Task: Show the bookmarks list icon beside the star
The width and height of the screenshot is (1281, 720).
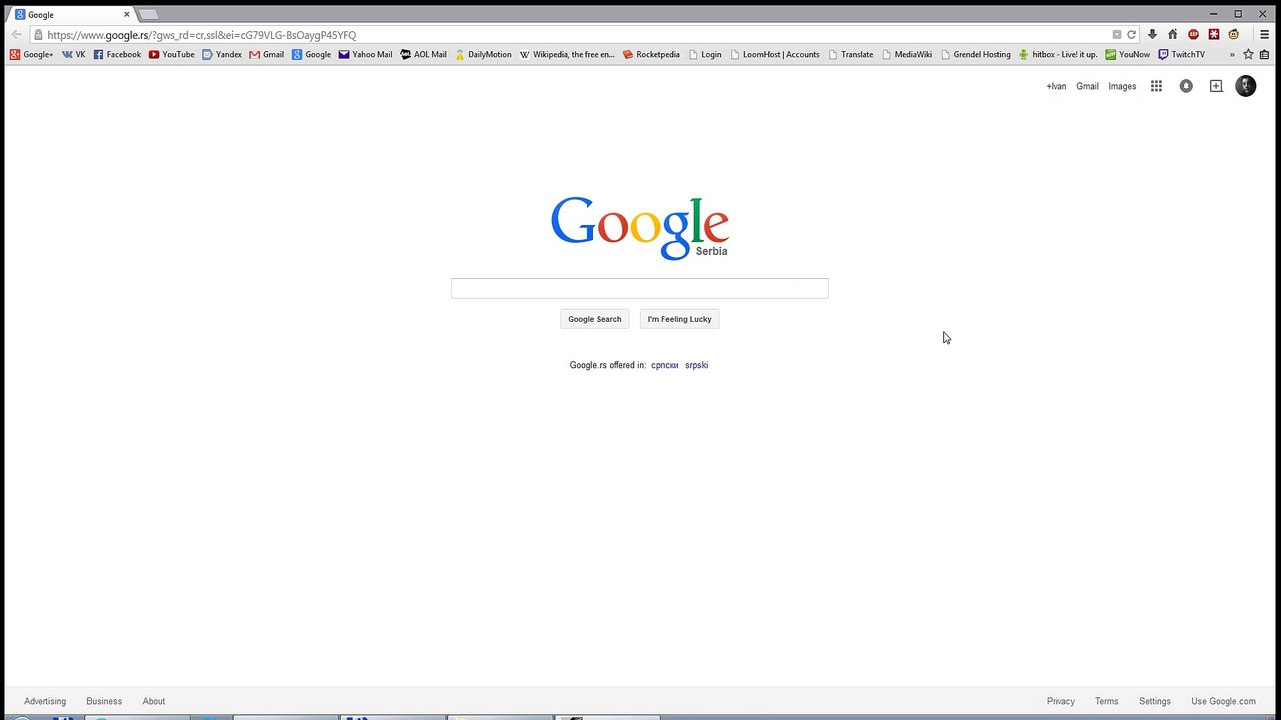Action: (x=1265, y=54)
